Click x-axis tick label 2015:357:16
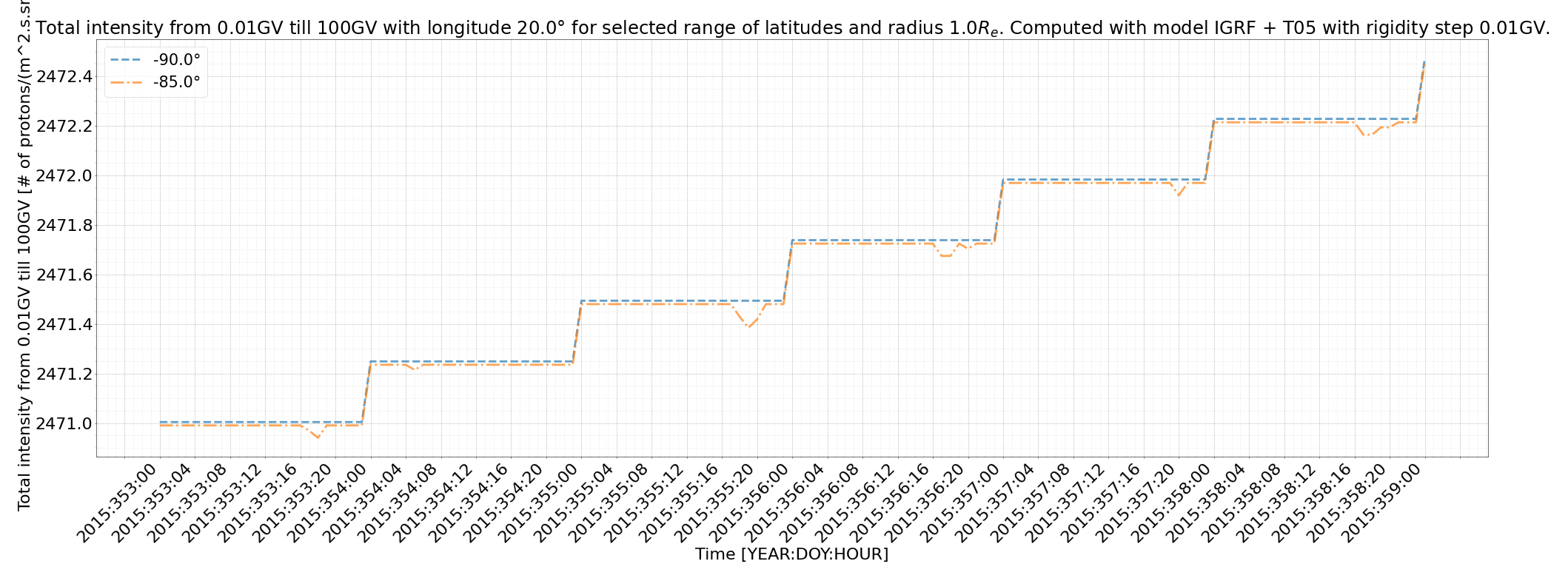 [1102, 503]
